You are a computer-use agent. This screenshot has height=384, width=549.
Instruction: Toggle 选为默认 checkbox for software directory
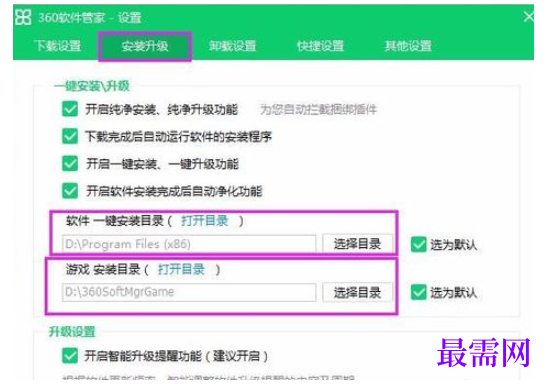pos(419,244)
